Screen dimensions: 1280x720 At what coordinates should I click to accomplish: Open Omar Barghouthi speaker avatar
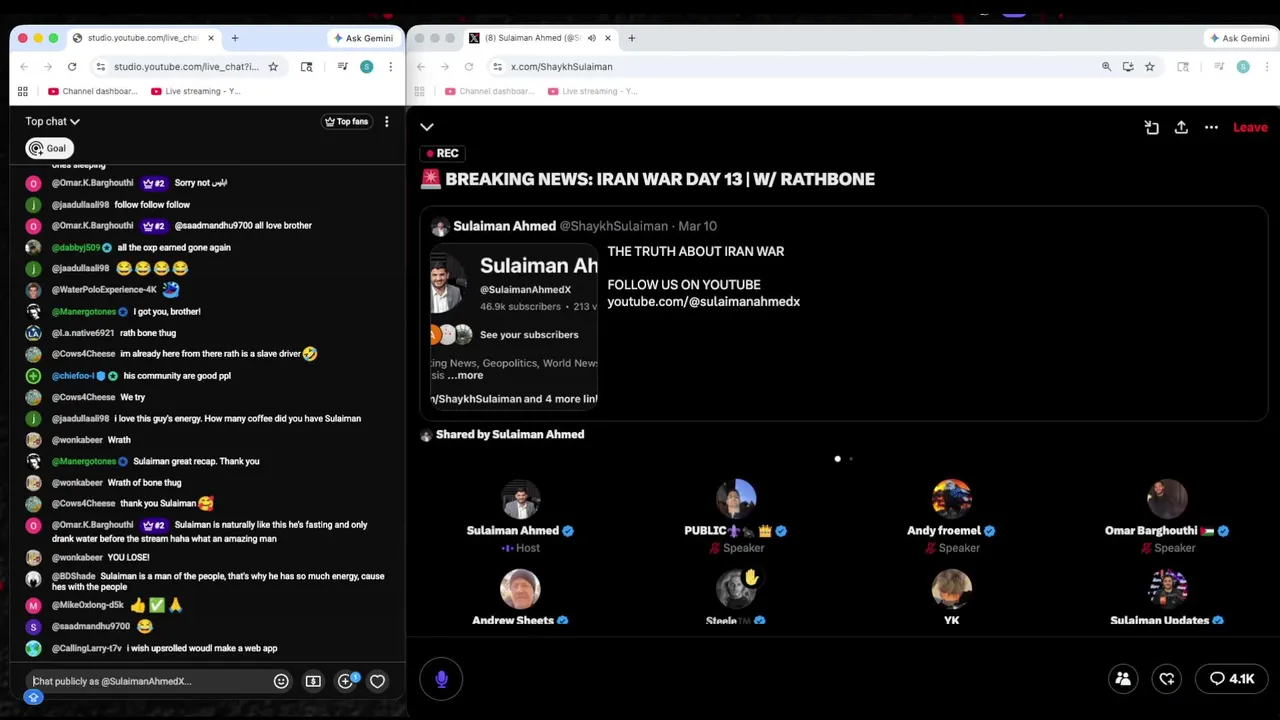tap(1167, 499)
